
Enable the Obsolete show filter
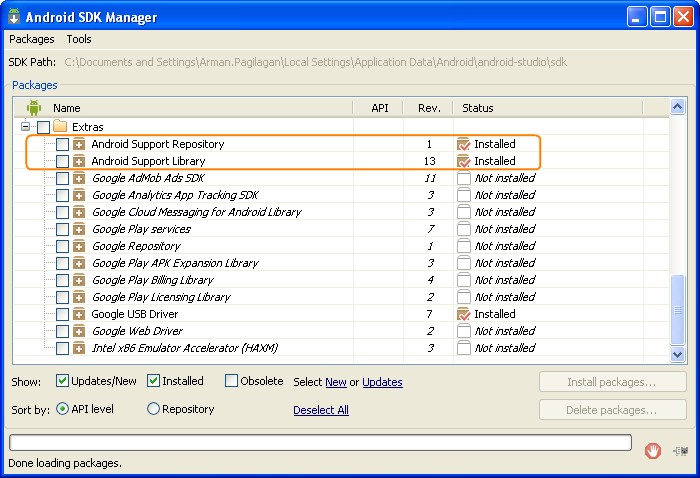point(231,381)
